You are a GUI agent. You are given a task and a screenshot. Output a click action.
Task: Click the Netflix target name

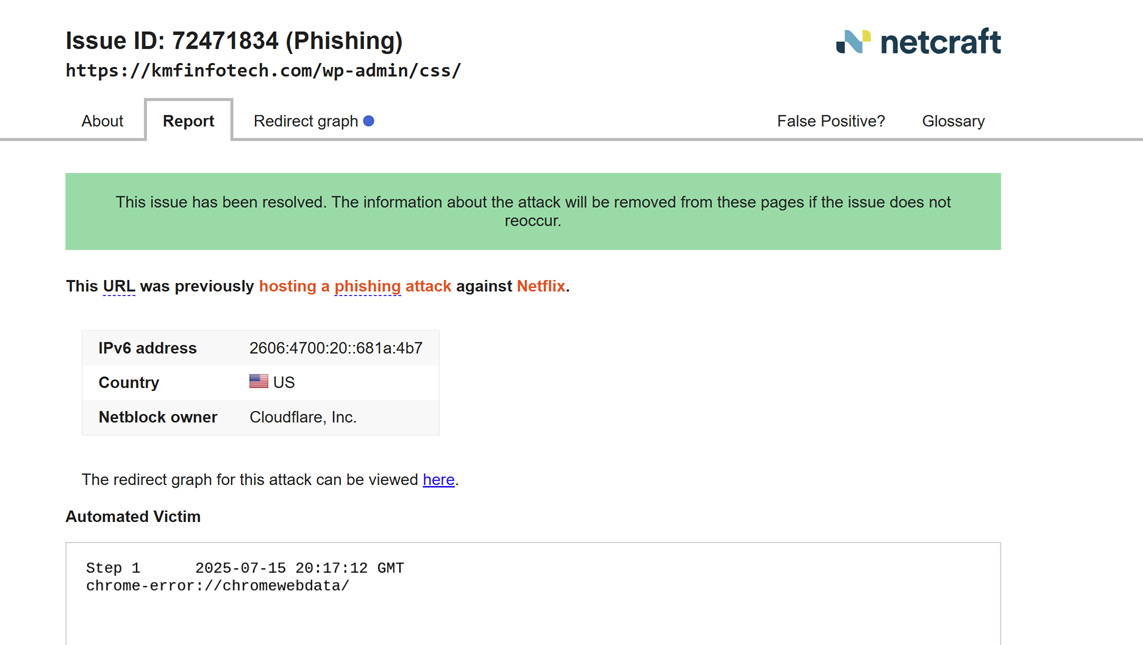click(x=541, y=286)
